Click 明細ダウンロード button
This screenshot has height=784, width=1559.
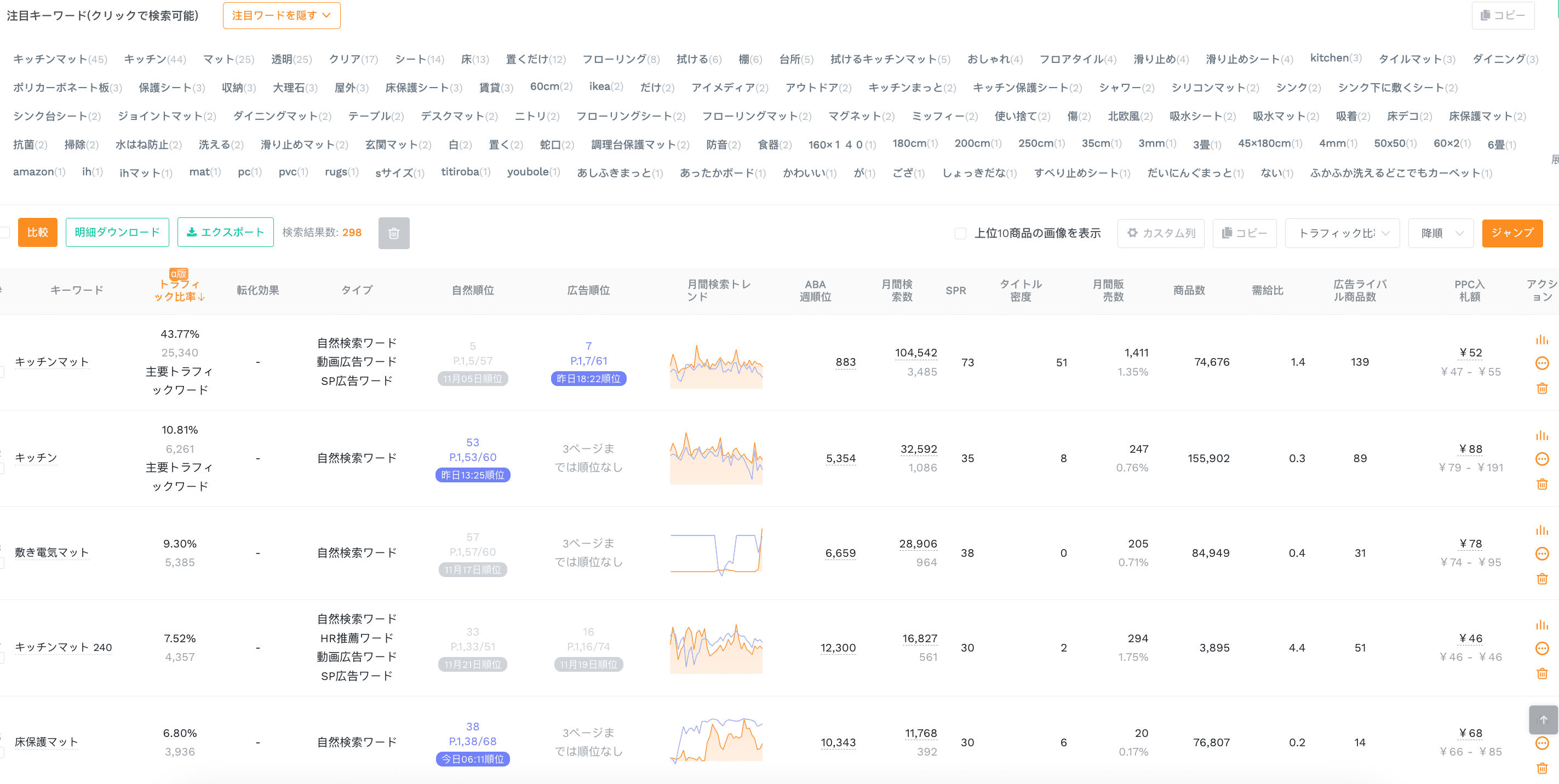click(117, 233)
